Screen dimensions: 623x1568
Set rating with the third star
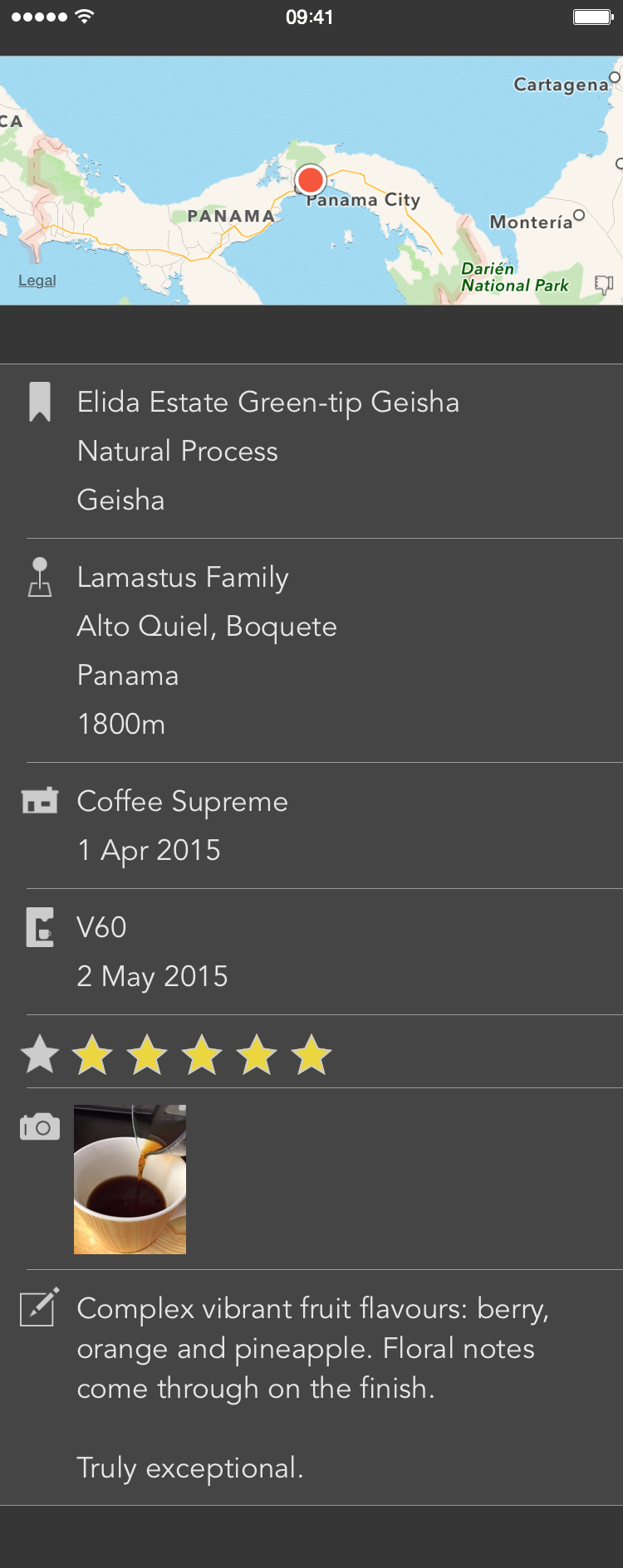pos(147,1054)
